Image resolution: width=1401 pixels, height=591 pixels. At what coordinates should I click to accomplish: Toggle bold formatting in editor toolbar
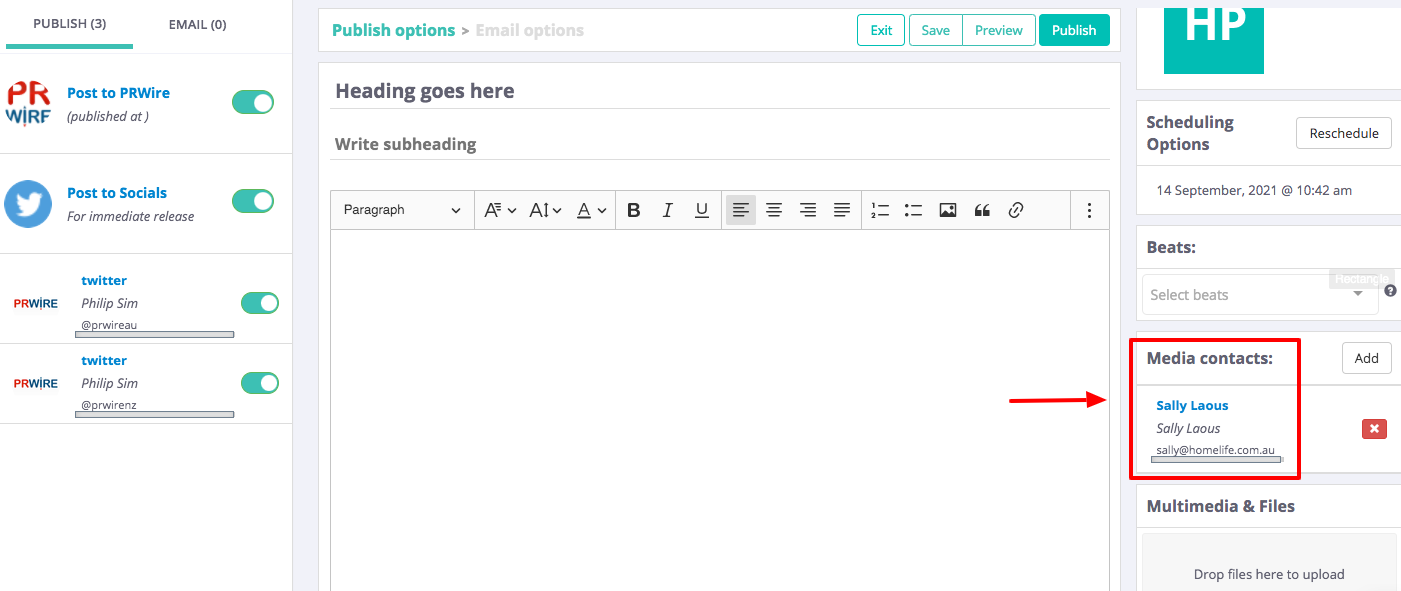tap(633, 210)
